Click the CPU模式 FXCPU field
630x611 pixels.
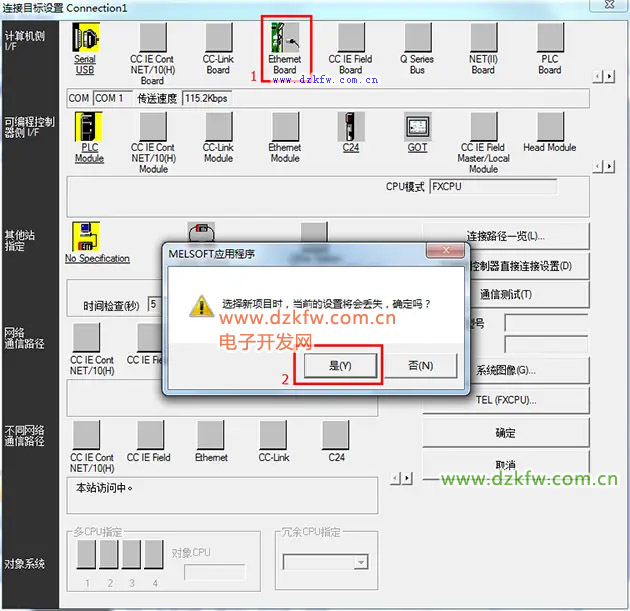point(492,187)
